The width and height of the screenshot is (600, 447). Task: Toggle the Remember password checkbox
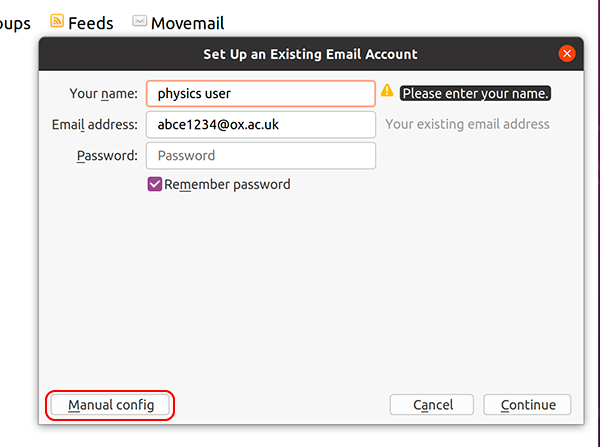[155, 184]
